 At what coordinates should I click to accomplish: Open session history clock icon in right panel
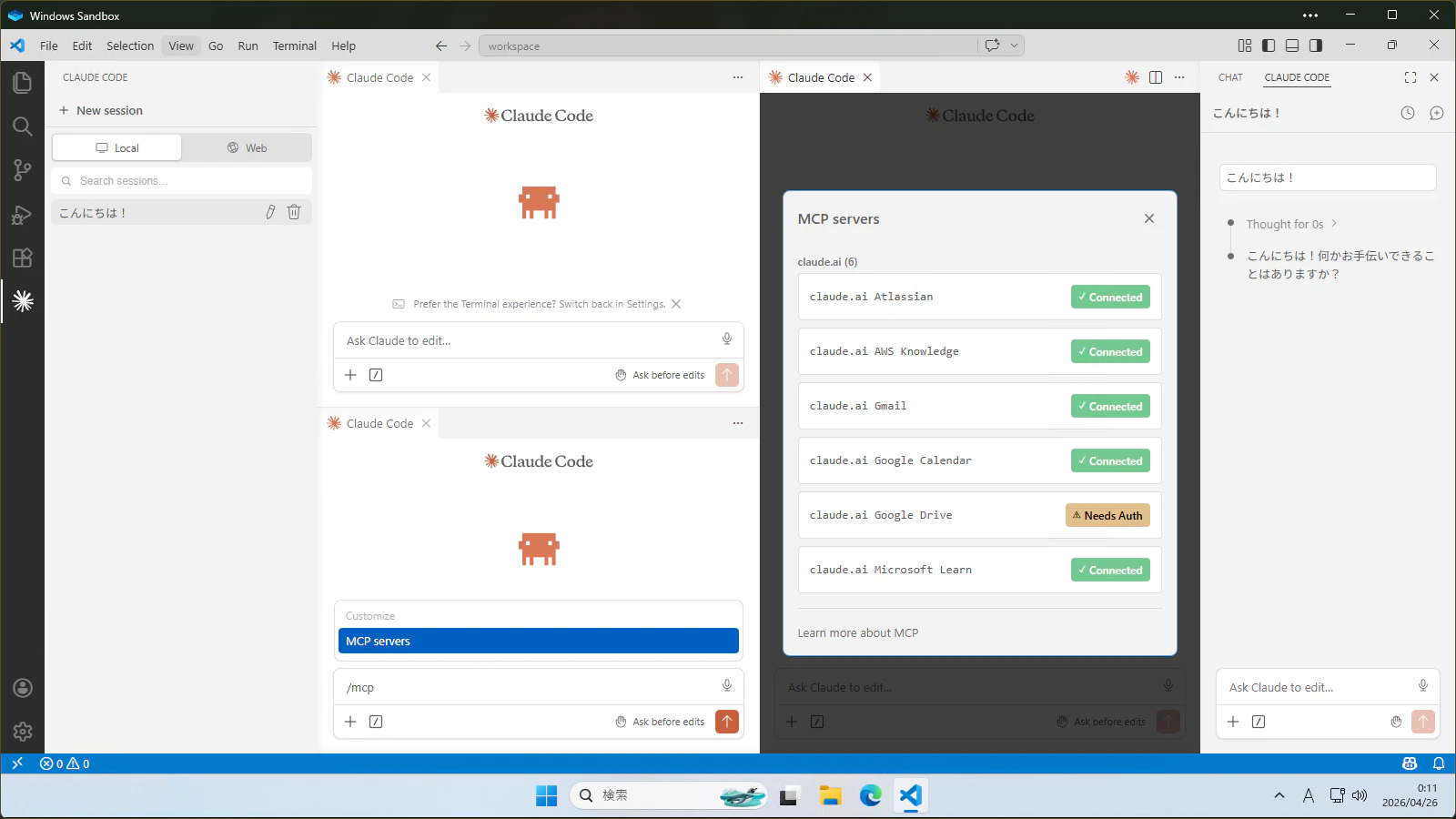coord(1408,113)
